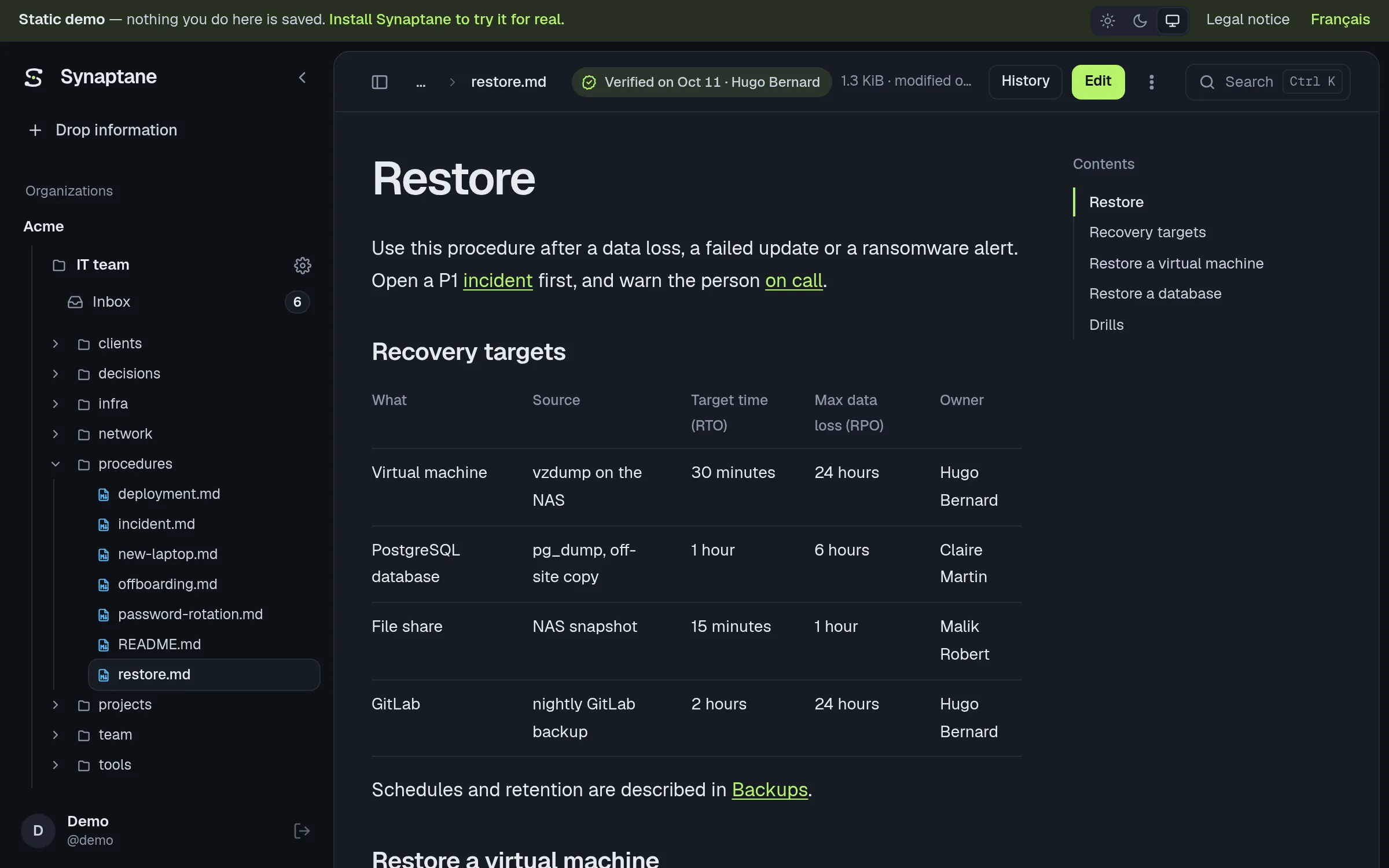1389x868 pixels.
Task: Collapse the sidebar with the left chevron
Action: 302,78
